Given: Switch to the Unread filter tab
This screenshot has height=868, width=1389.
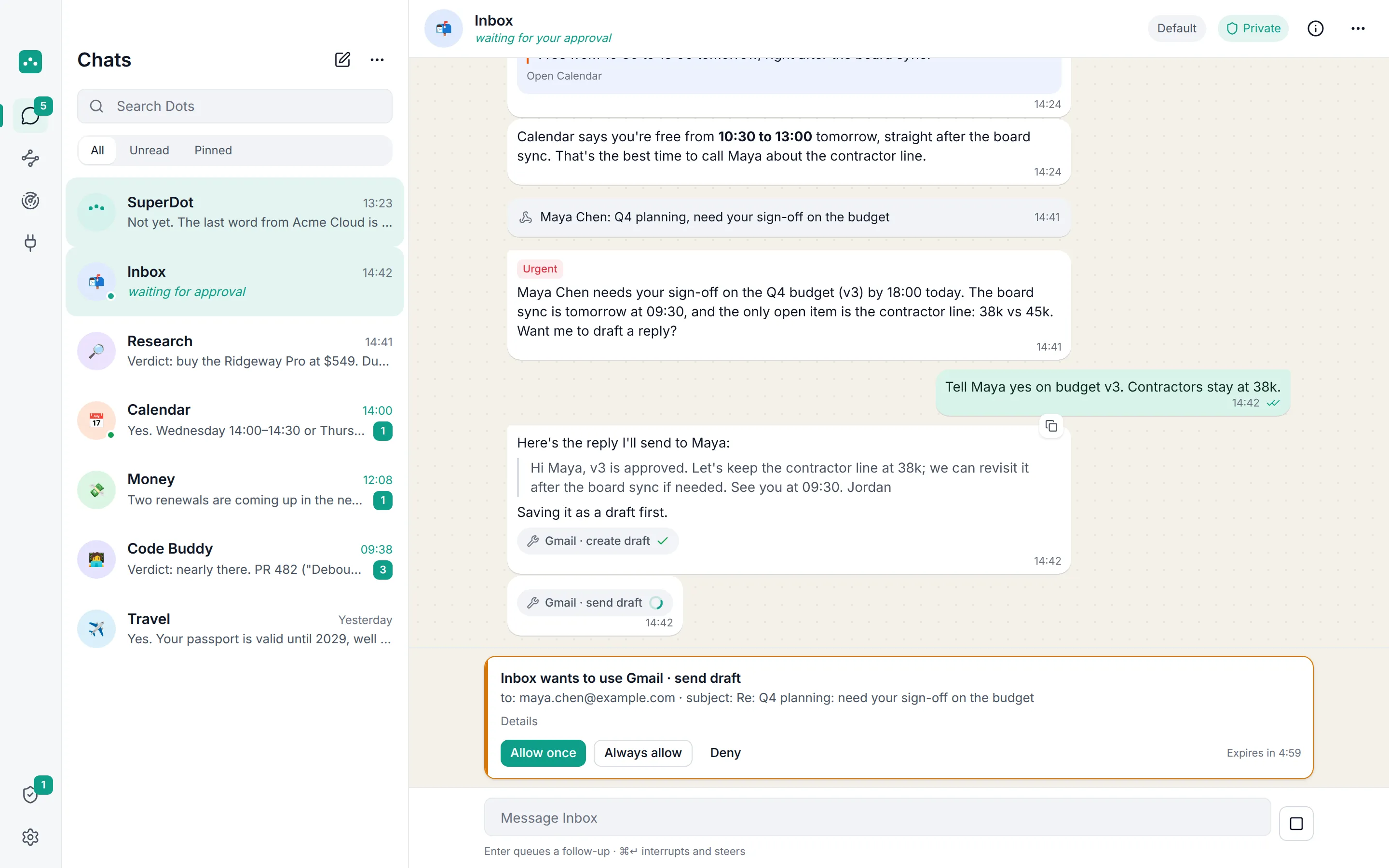Looking at the screenshot, I should pos(149,150).
